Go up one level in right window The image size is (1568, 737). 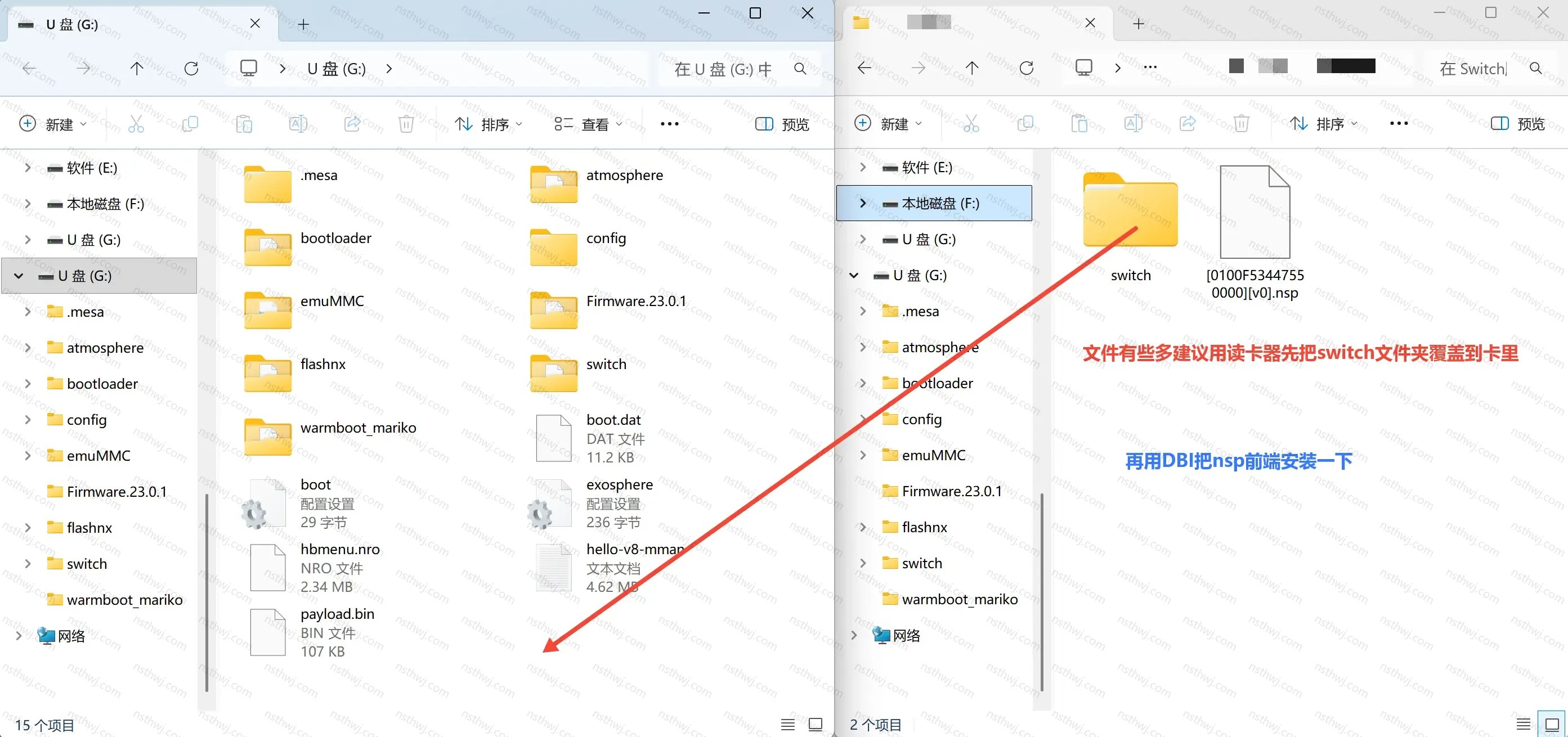(972, 68)
